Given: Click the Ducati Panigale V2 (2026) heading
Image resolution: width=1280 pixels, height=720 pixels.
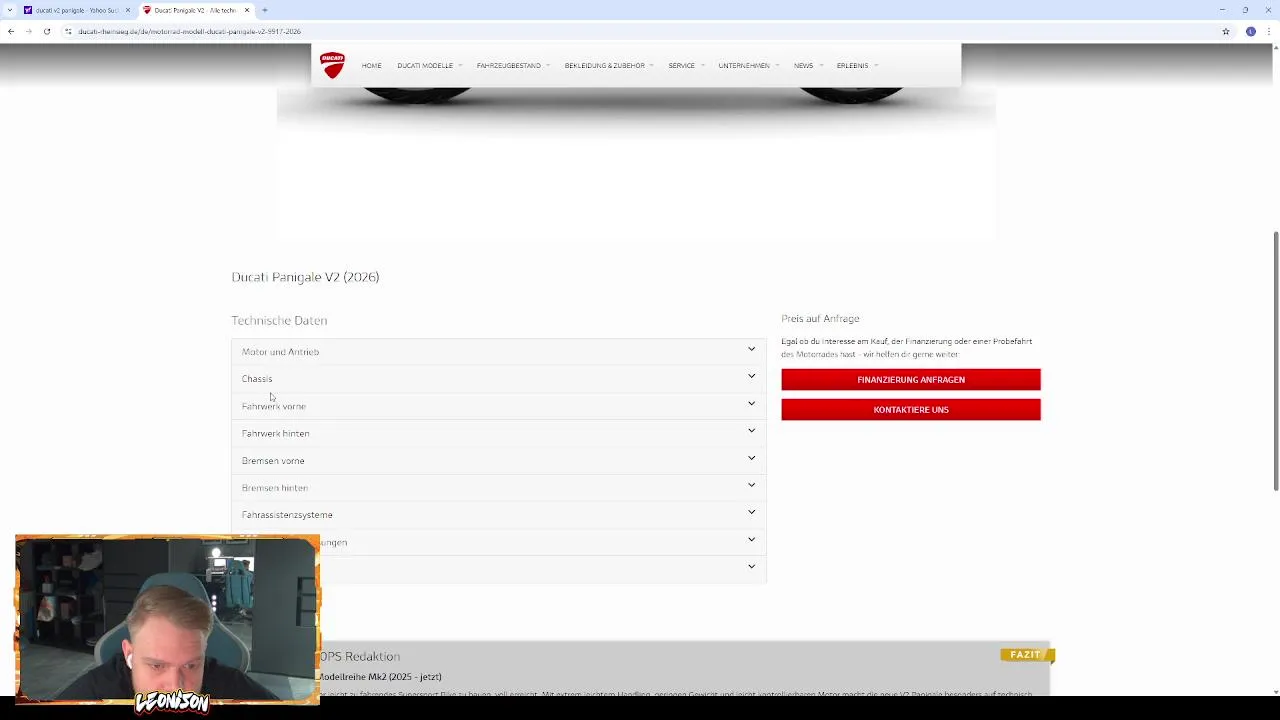Looking at the screenshot, I should tap(305, 277).
